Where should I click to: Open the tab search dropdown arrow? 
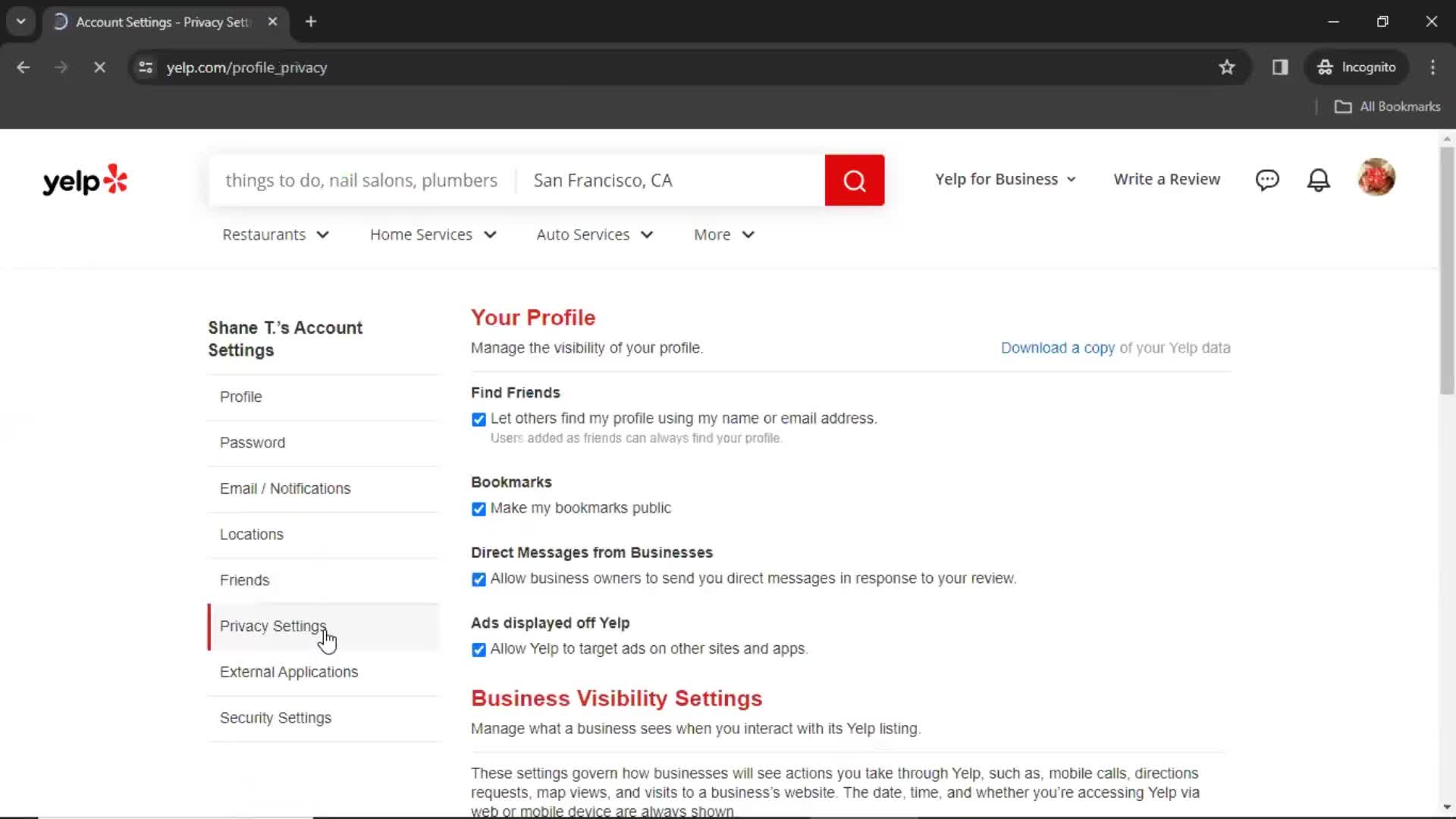(21, 21)
